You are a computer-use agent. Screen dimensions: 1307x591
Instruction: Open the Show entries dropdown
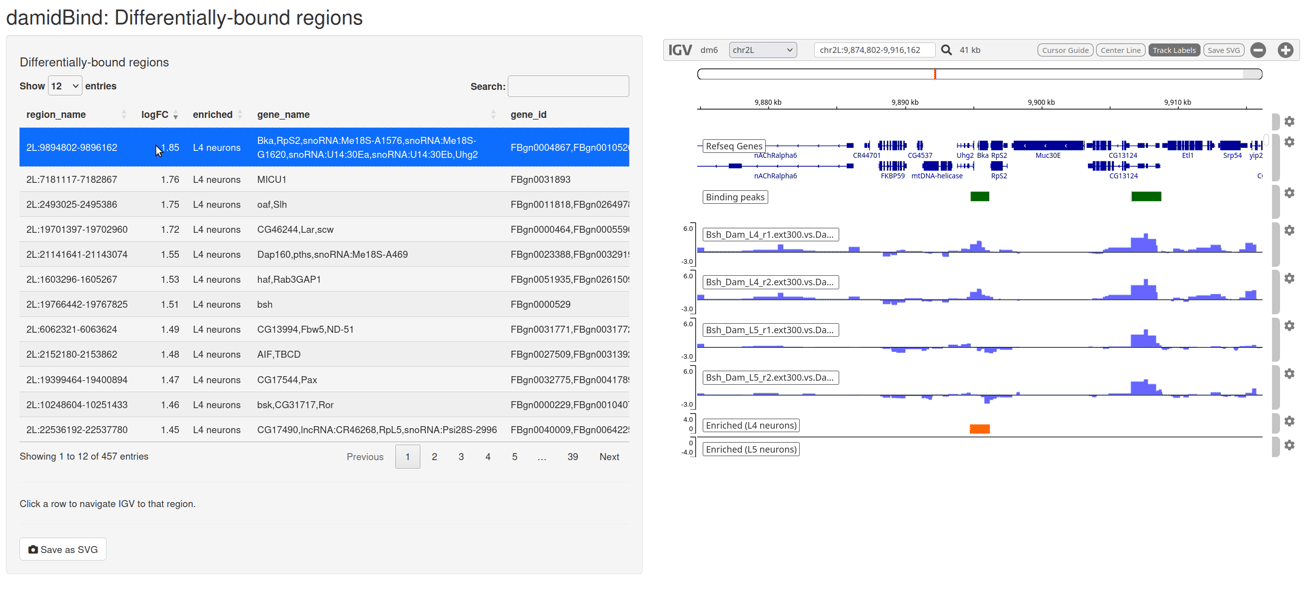click(64, 85)
